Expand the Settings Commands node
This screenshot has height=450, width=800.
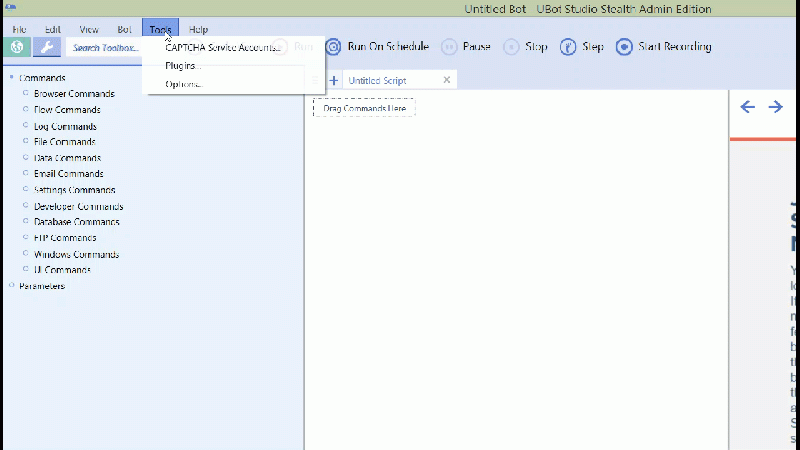pos(26,189)
